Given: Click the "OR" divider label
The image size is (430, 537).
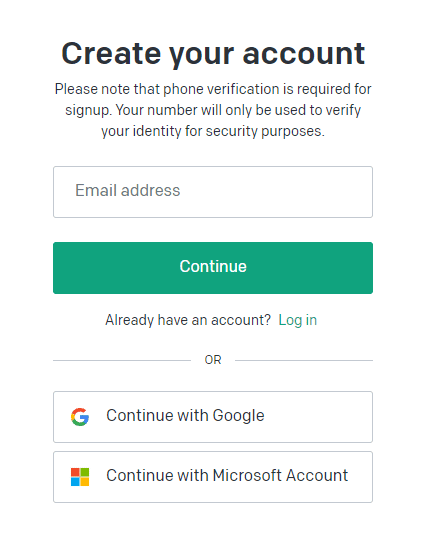Looking at the screenshot, I should click(213, 360).
